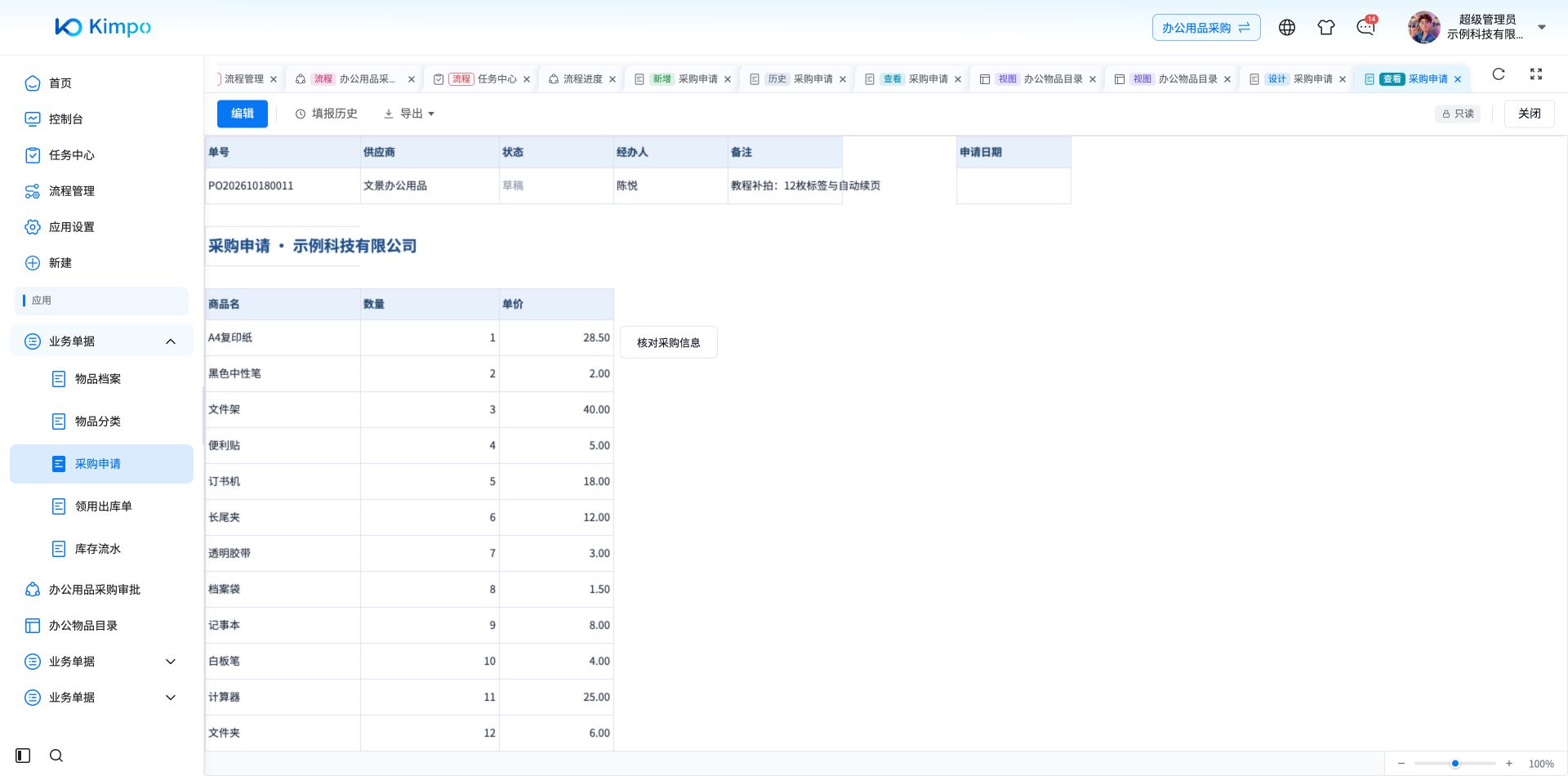Viewport: 1568px width, 776px height.
Task: Open the messages chat bubble icon
Action: click(1365, 28)
